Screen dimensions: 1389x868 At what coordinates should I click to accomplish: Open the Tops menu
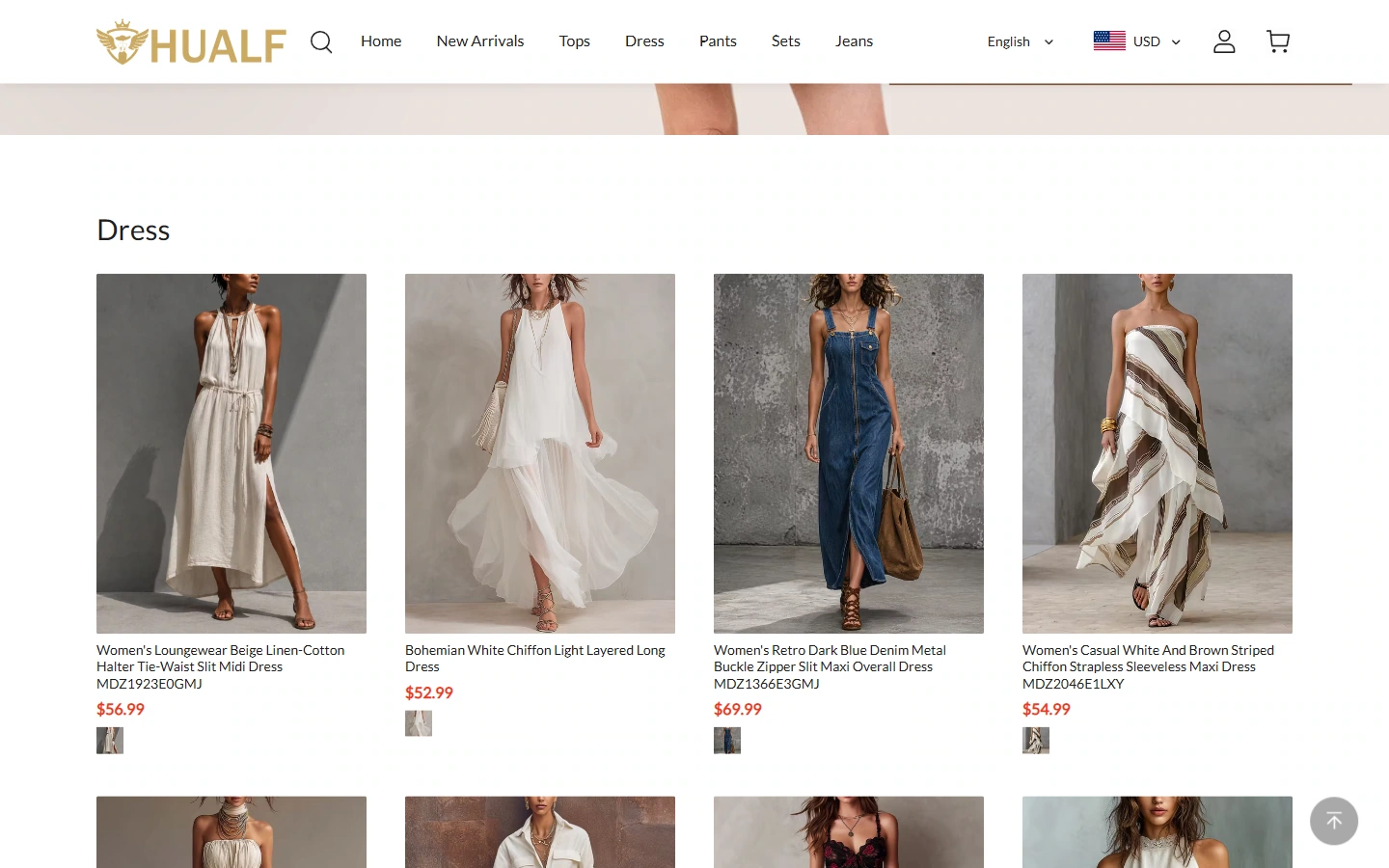[x=575, y=41]
